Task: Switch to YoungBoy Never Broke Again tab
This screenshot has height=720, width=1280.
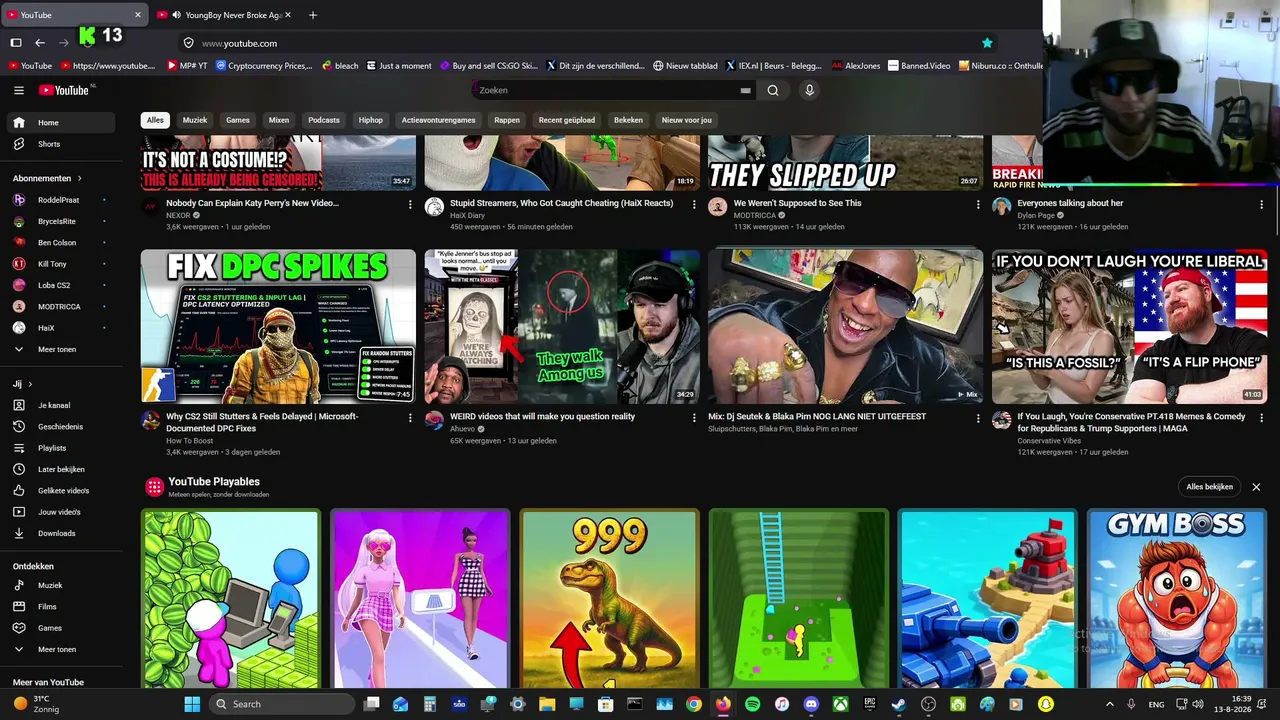Action: 224,15
